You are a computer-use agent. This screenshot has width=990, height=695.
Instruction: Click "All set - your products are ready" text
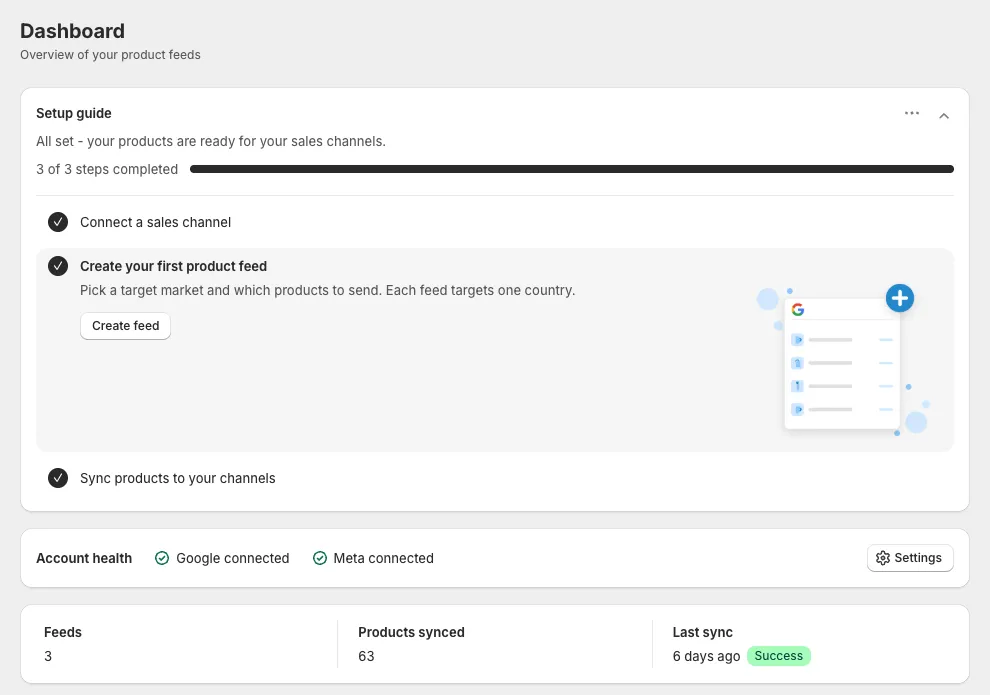[x=210, y=141]
